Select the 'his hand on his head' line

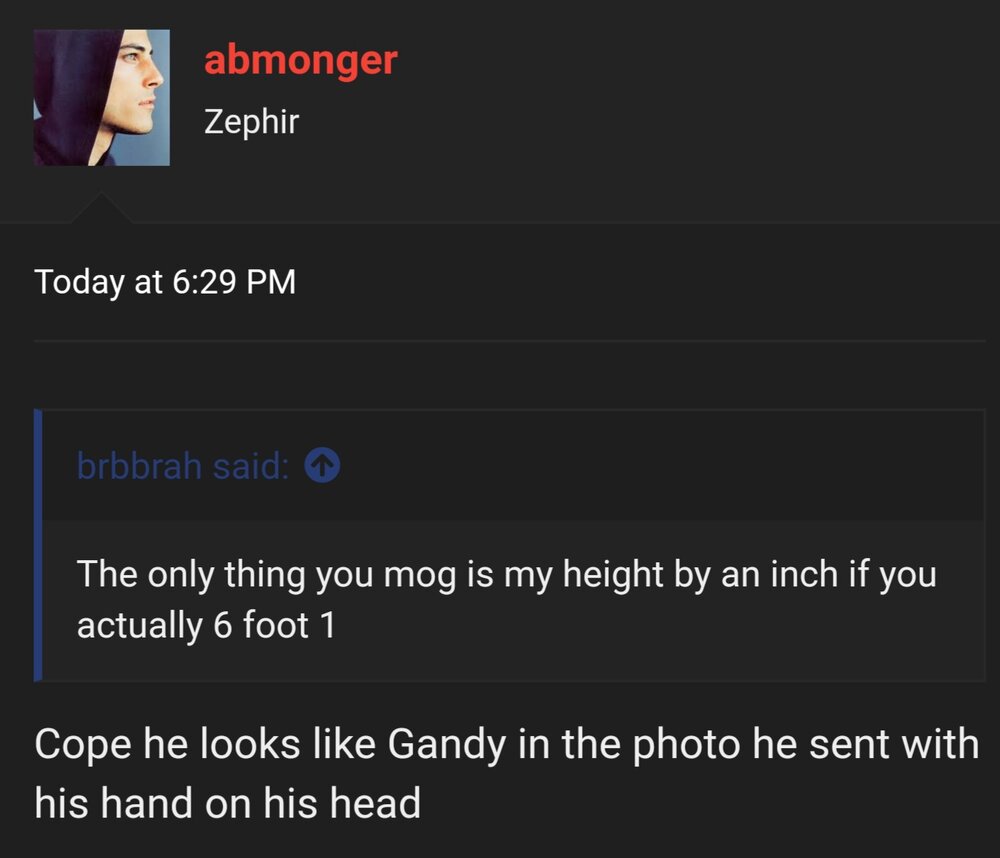pos(228,803)
